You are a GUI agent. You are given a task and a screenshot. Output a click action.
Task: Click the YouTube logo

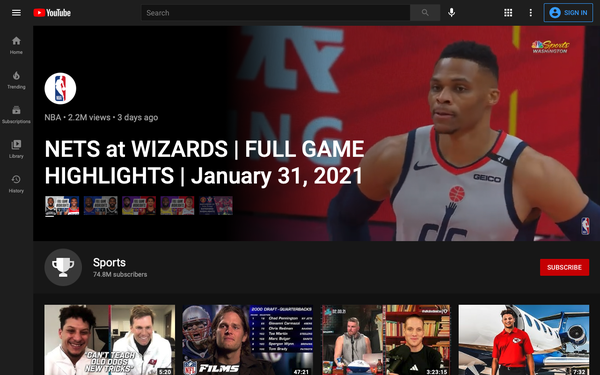coord(52,13)
